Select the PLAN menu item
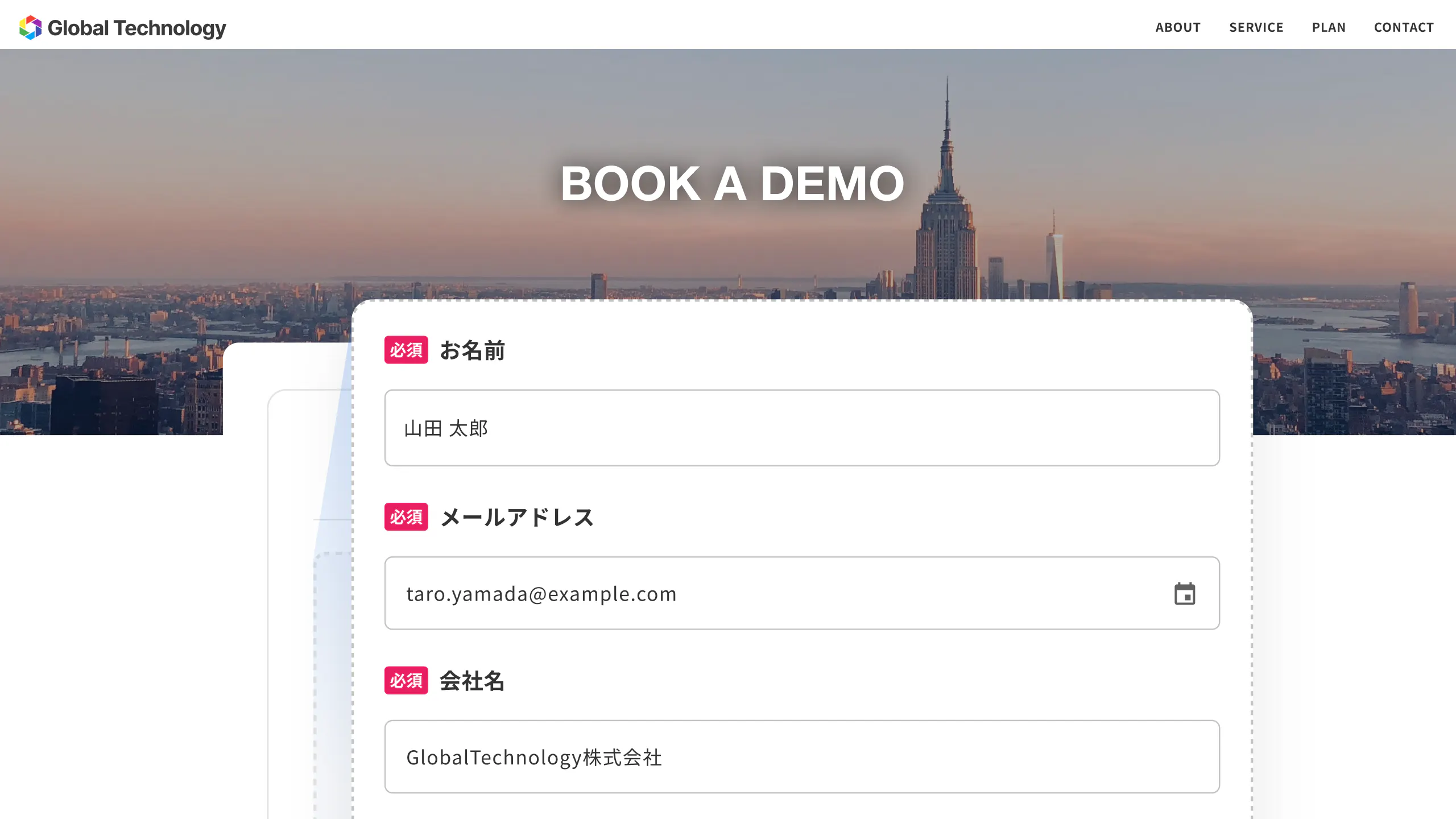Image resolution: width=1456 pixels, height=819 pixels. pos(1329,27)
